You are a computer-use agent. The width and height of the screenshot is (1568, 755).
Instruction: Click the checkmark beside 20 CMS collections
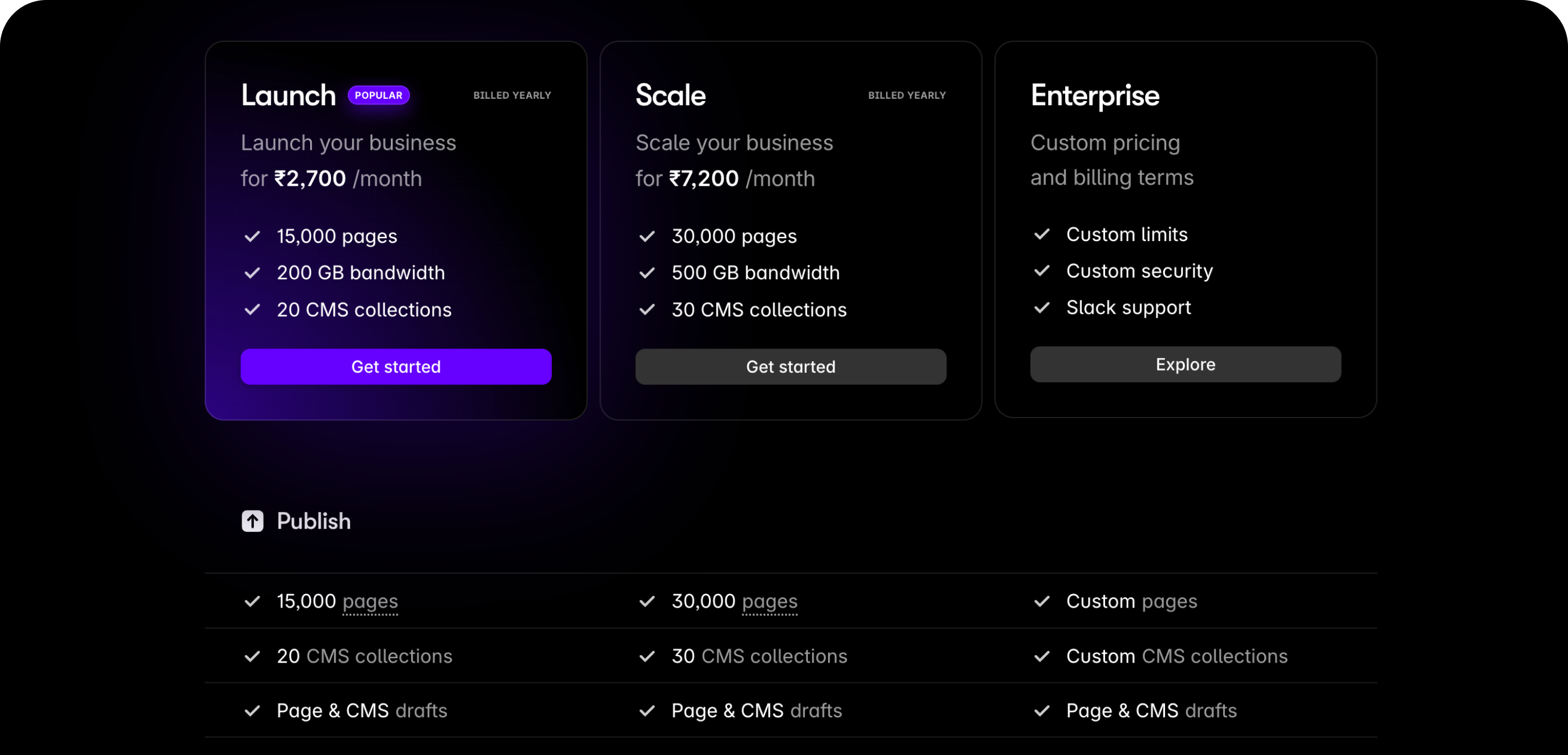point(253,310)
